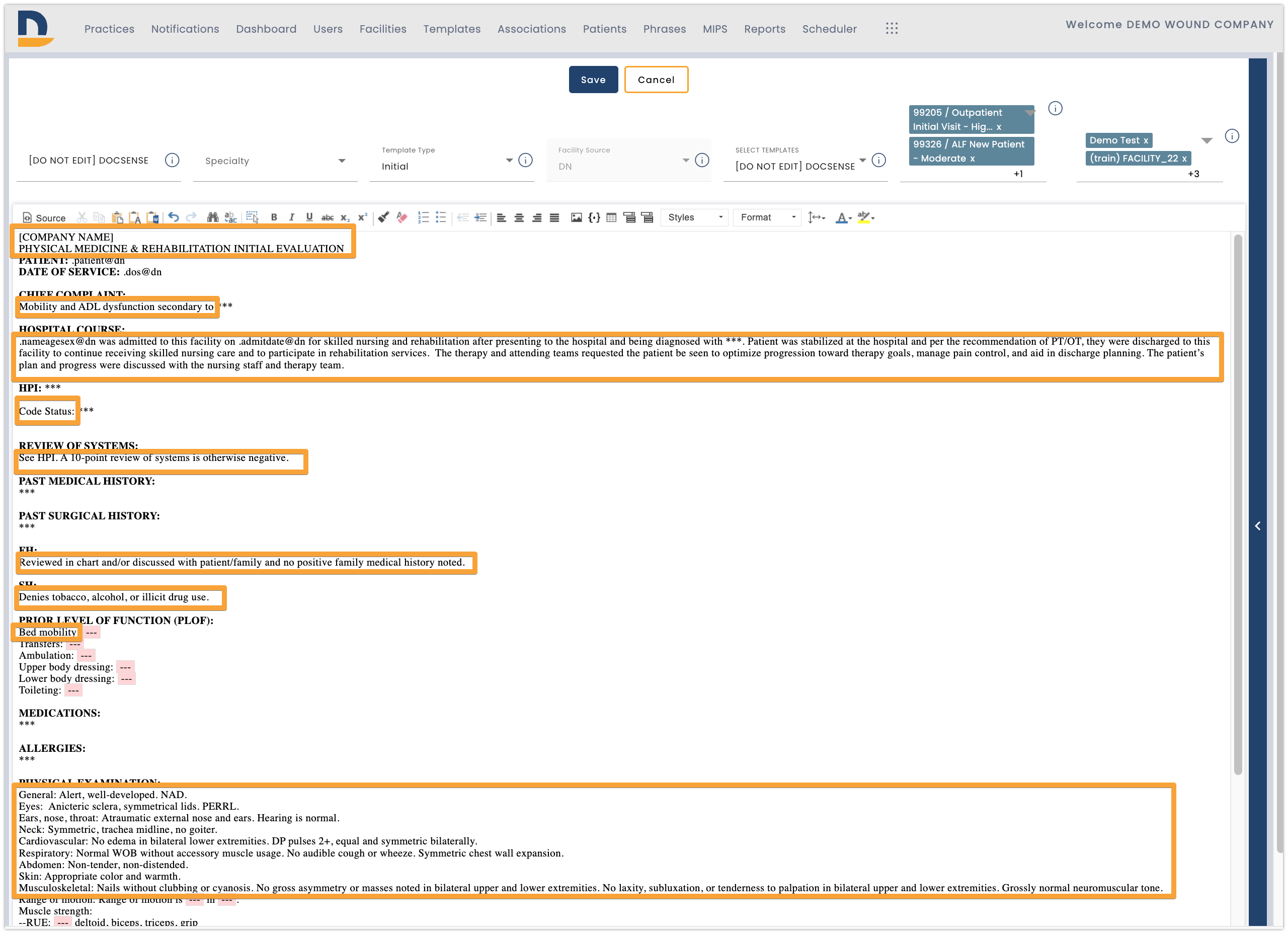Click info icon next to Template Type
This screenshot has width=1288, height=934.
click(x=526, y=160)
